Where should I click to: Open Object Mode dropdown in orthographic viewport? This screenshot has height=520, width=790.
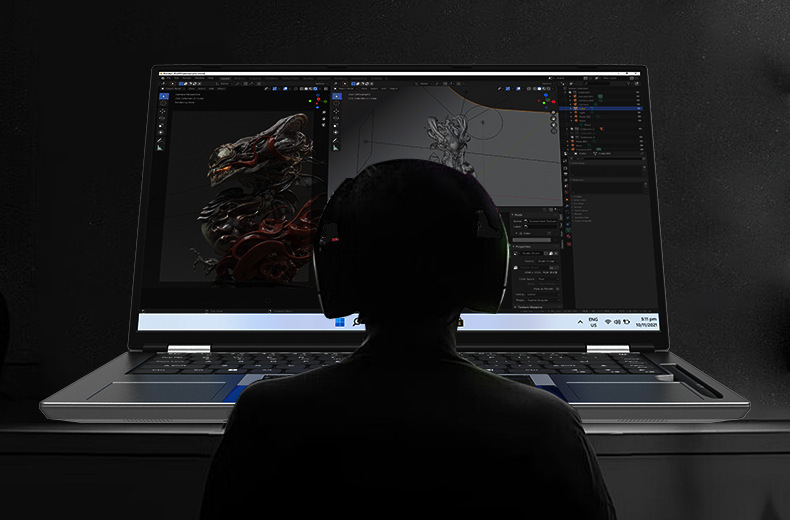[346, 89]
